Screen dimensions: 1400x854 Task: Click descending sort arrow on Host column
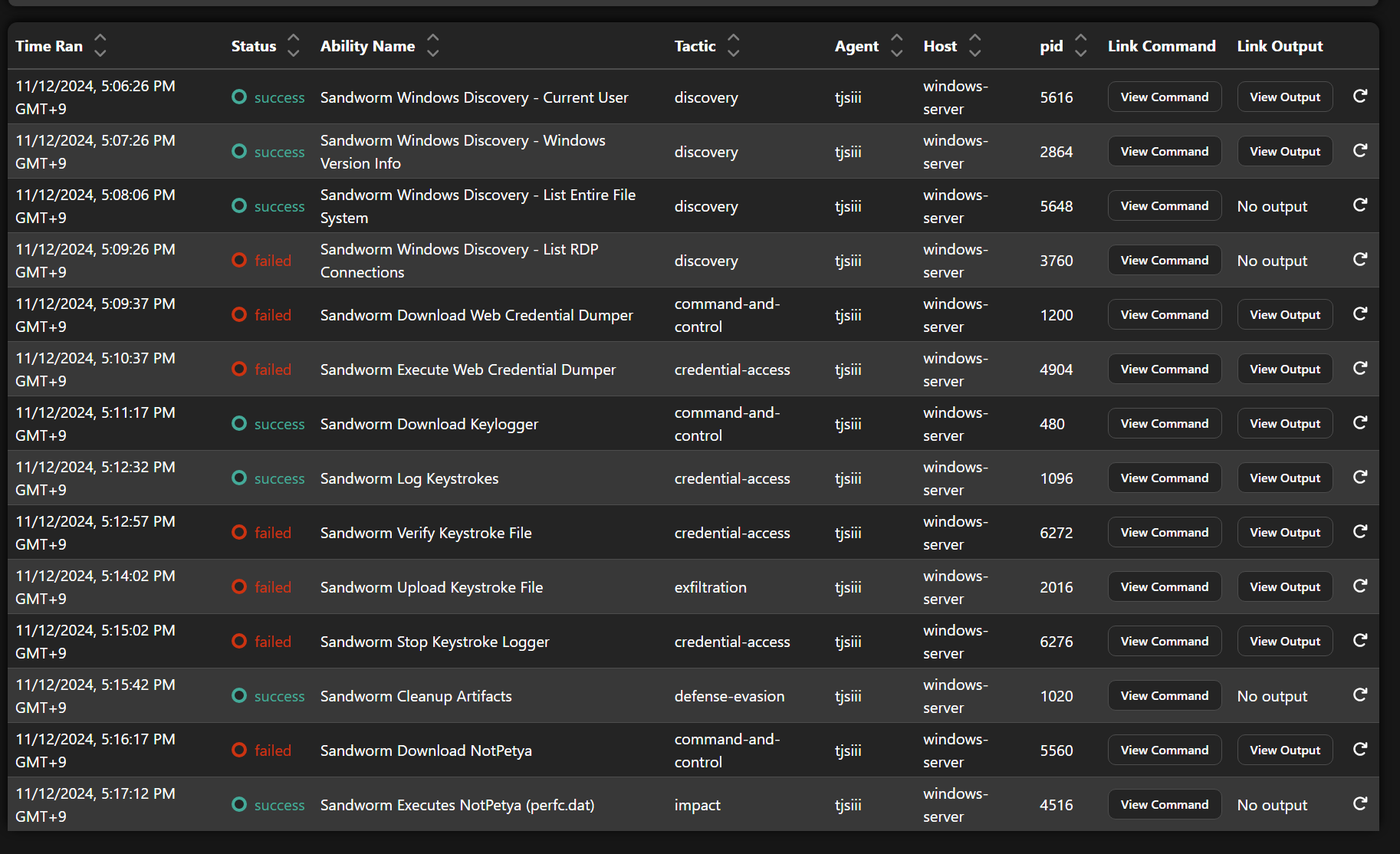click(x=974, y=54)
